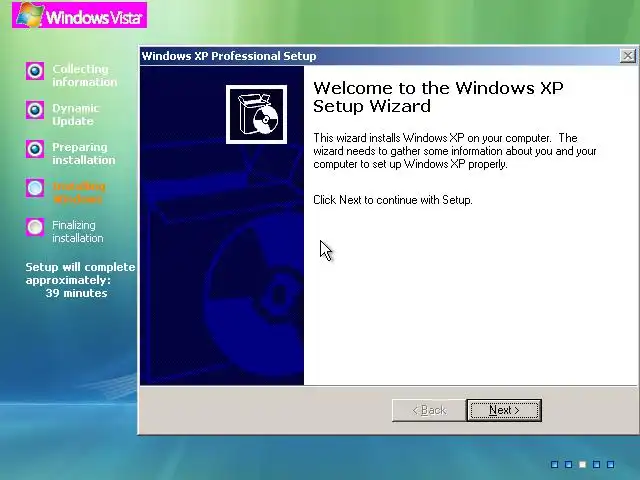Screen dimensions: 640x480
Task: Click the highlighted white progress square at bottom right
Action: click(582, 464)
